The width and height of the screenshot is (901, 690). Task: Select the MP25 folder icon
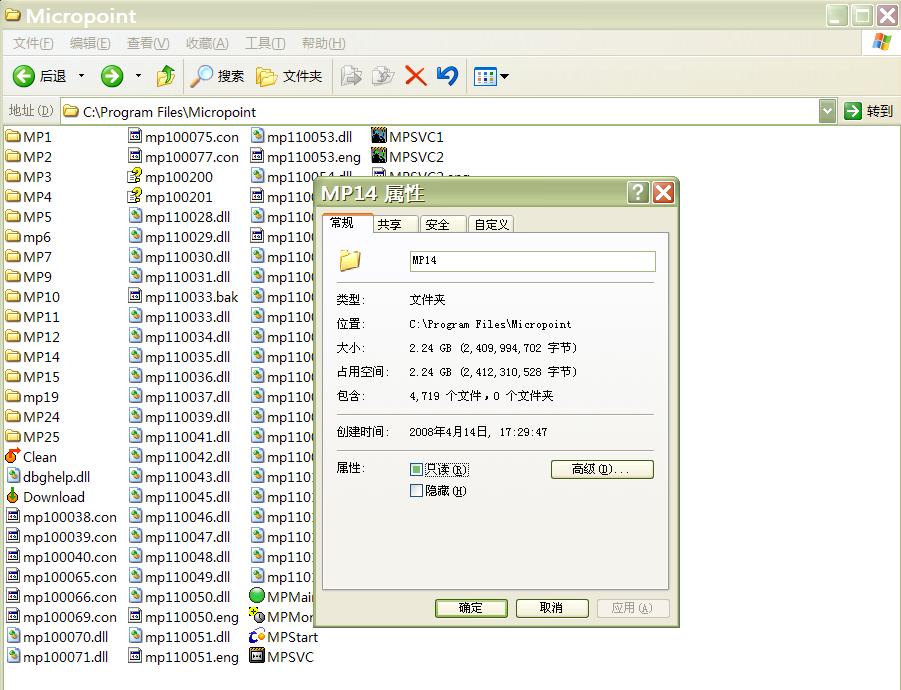pos(13,437)
